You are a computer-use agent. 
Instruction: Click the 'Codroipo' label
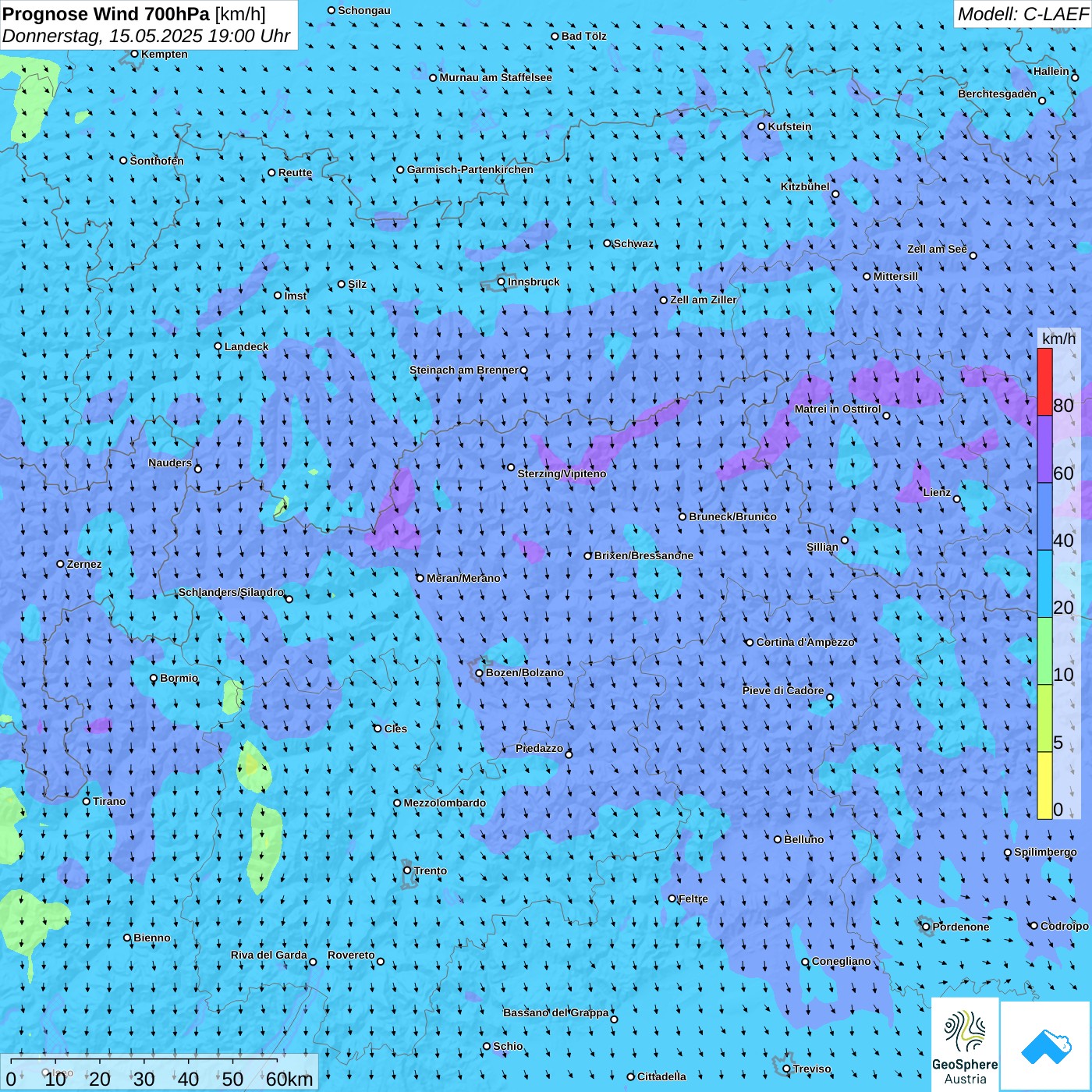1065,926
